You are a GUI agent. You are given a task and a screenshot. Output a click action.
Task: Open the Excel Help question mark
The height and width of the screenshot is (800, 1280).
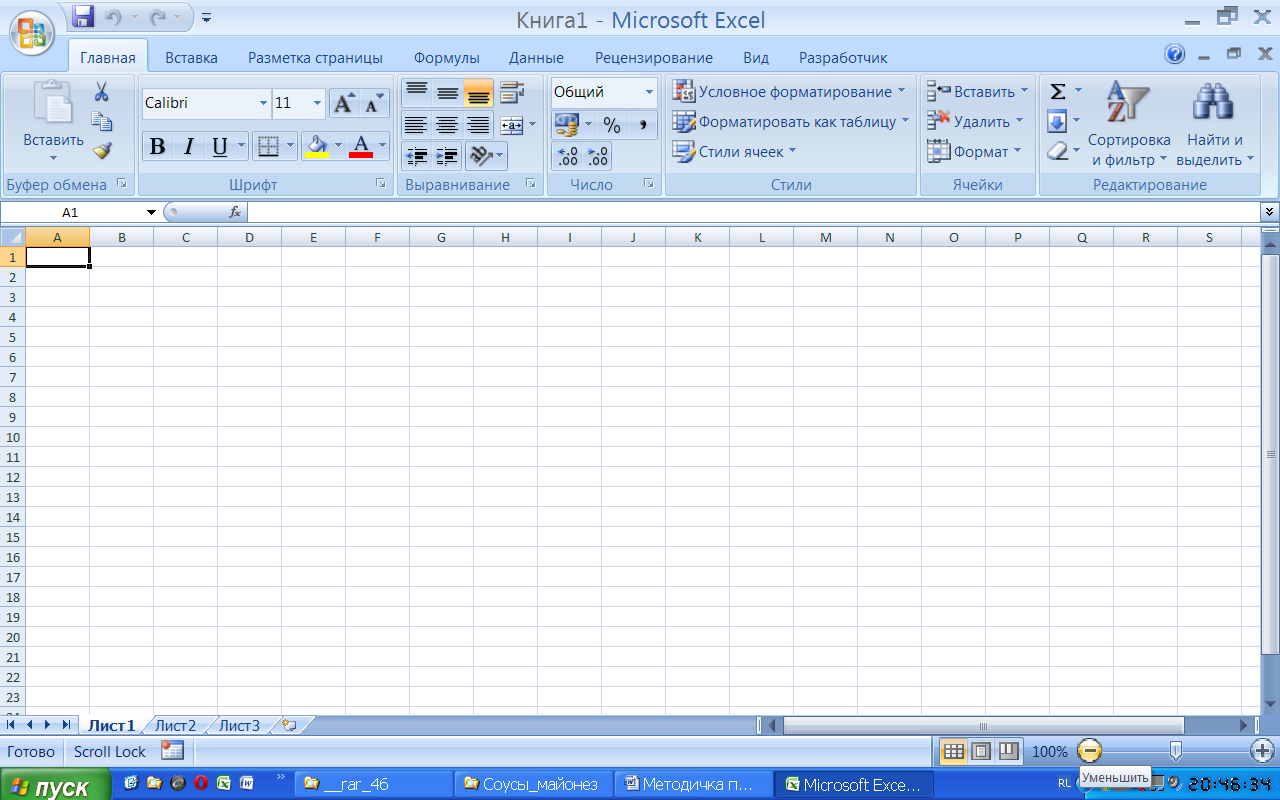point(1175,53)
